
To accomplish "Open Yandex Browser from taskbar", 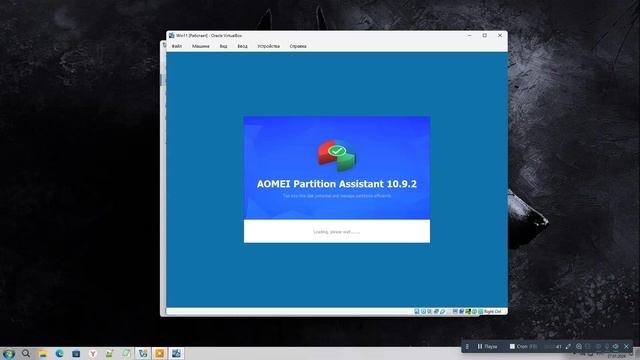I will [x=93, y=353].
